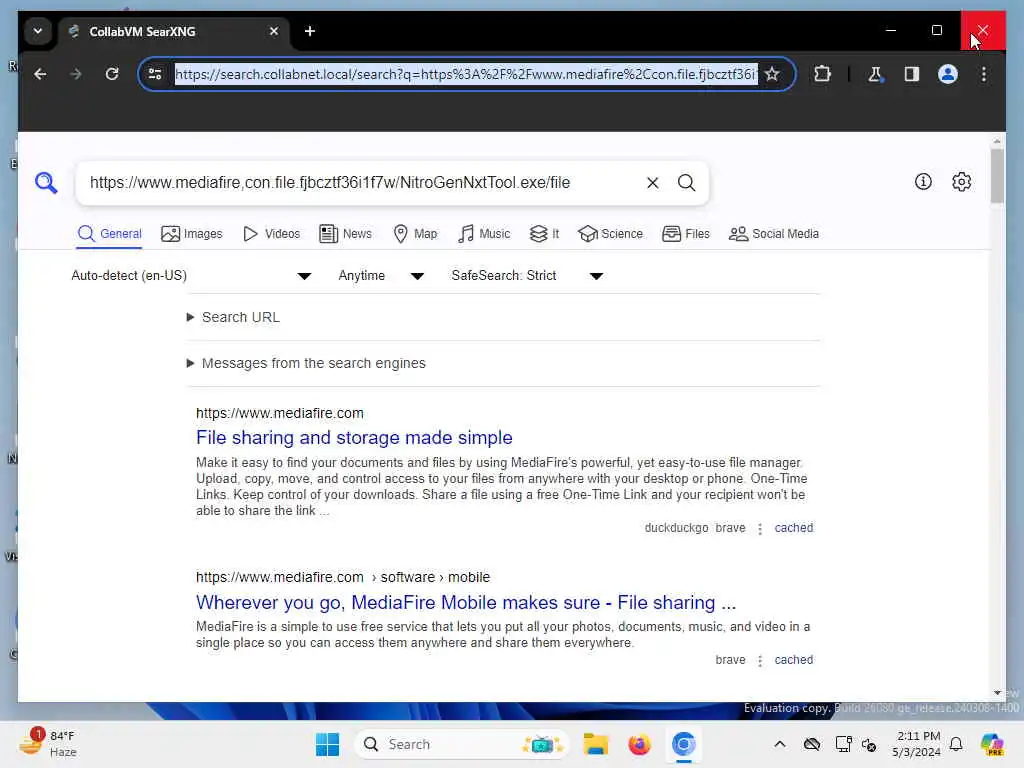
Task: Open Chrome Labs flask icon
Action: click(875, 74)
